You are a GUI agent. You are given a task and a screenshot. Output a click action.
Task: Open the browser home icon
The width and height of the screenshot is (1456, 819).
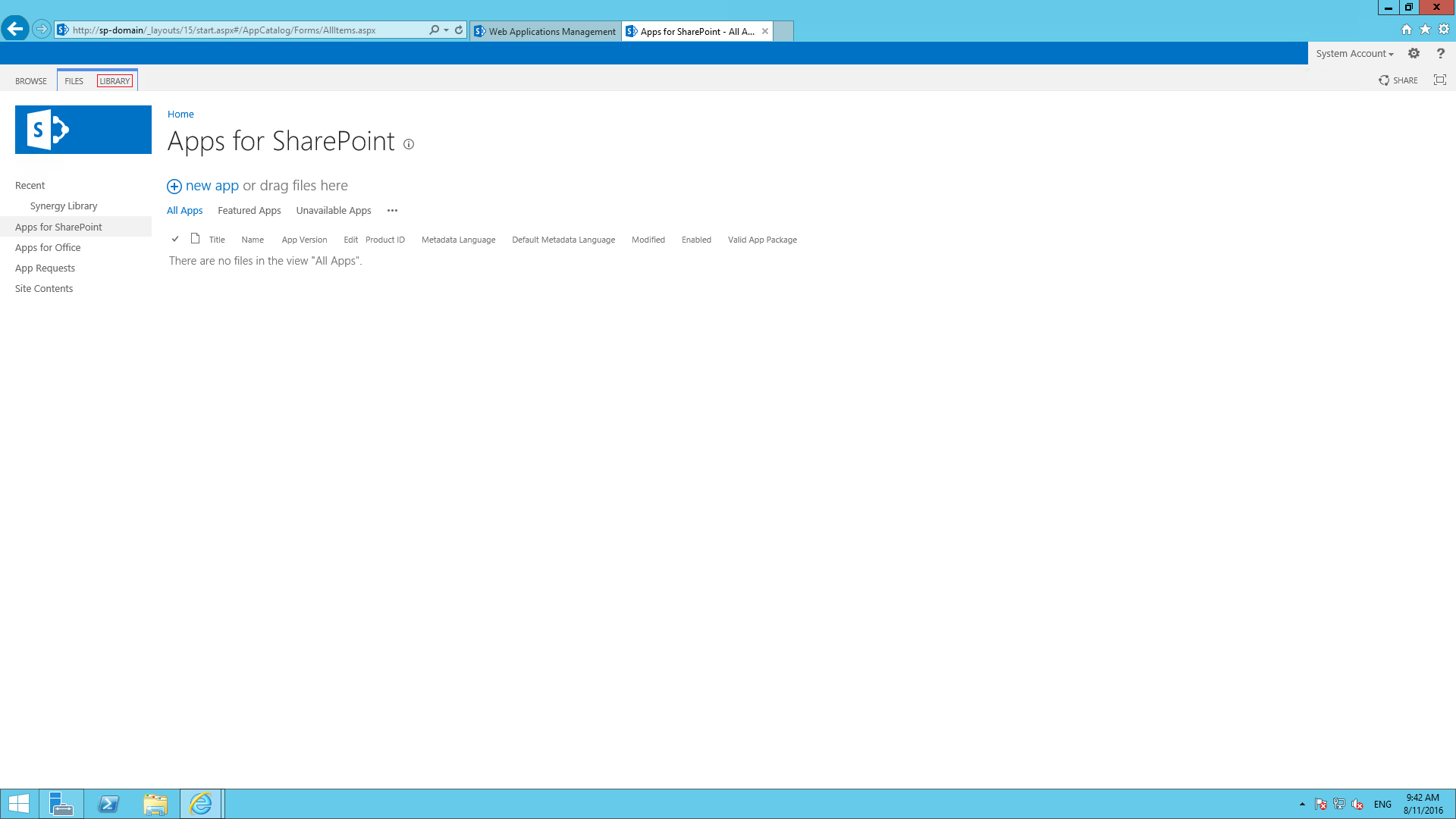pos(1407,30)
